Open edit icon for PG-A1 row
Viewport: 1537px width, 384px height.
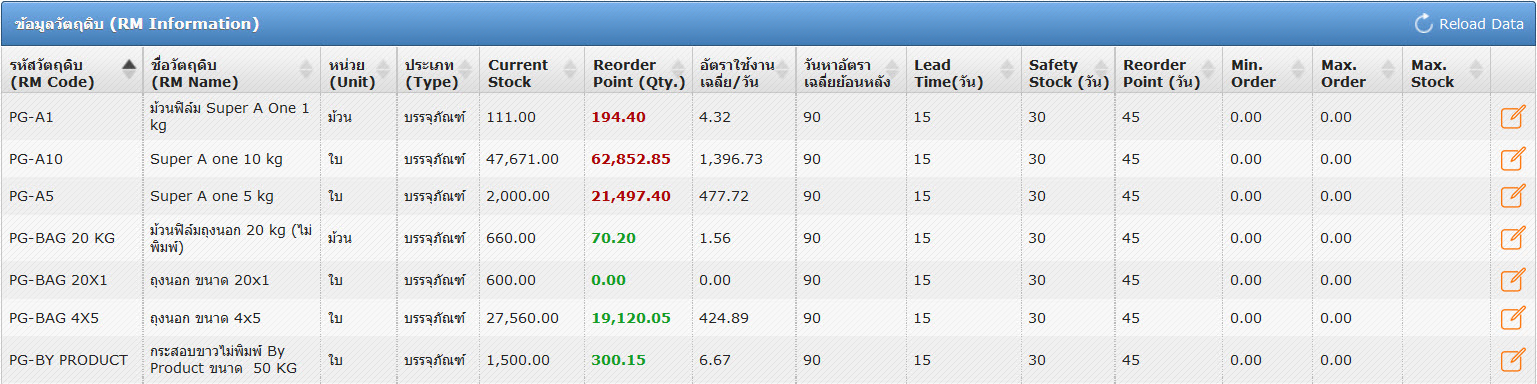1513,117
